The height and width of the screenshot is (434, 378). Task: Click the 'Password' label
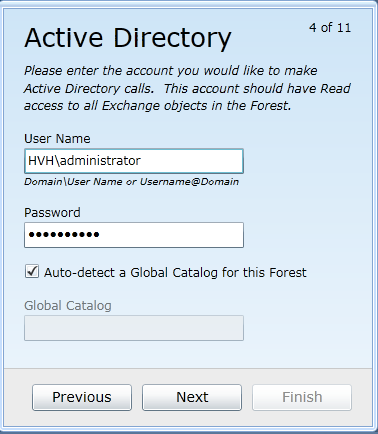pos(52,213)
